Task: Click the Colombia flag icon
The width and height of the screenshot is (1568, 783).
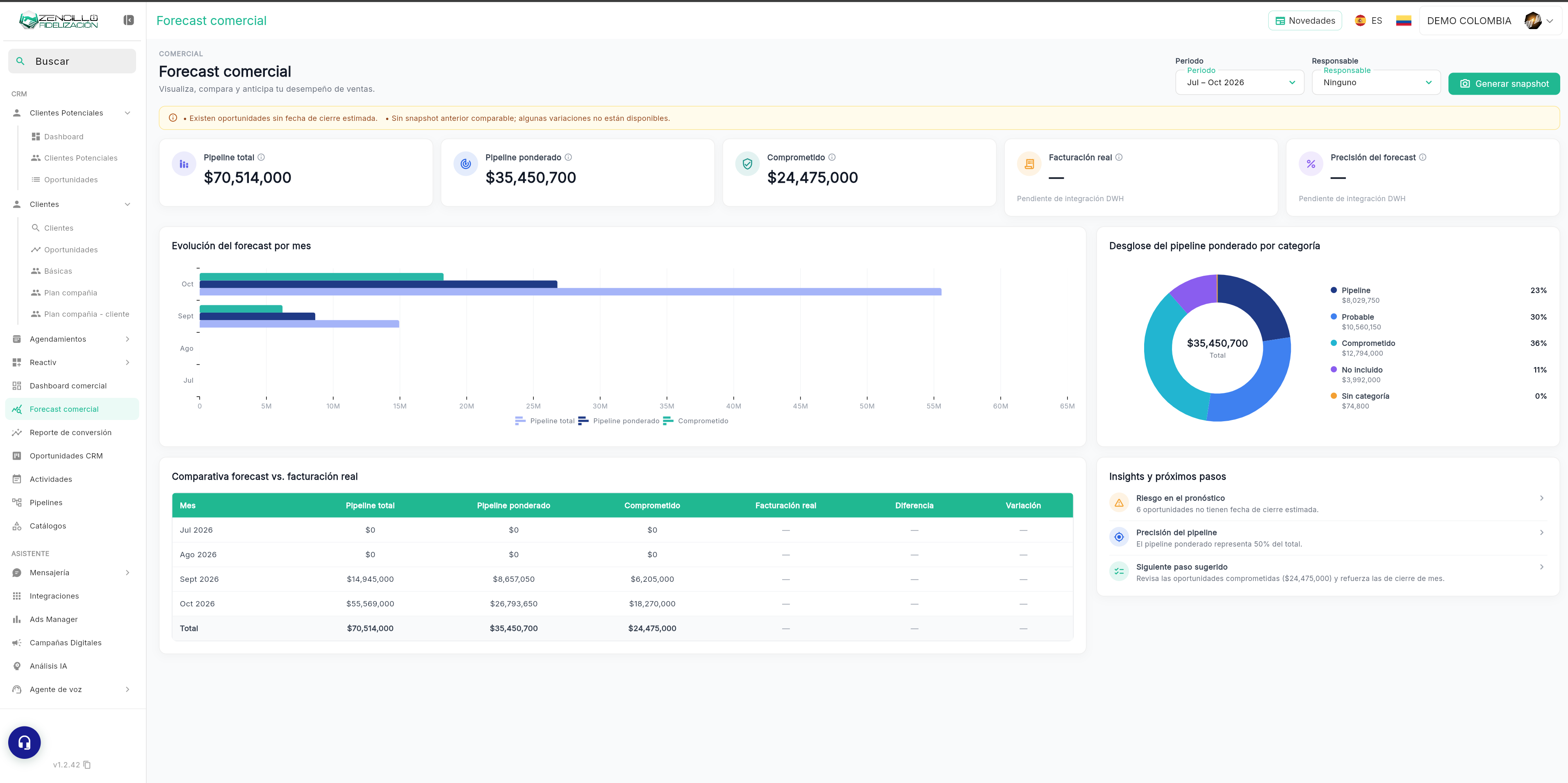Action: [1404, 20]
